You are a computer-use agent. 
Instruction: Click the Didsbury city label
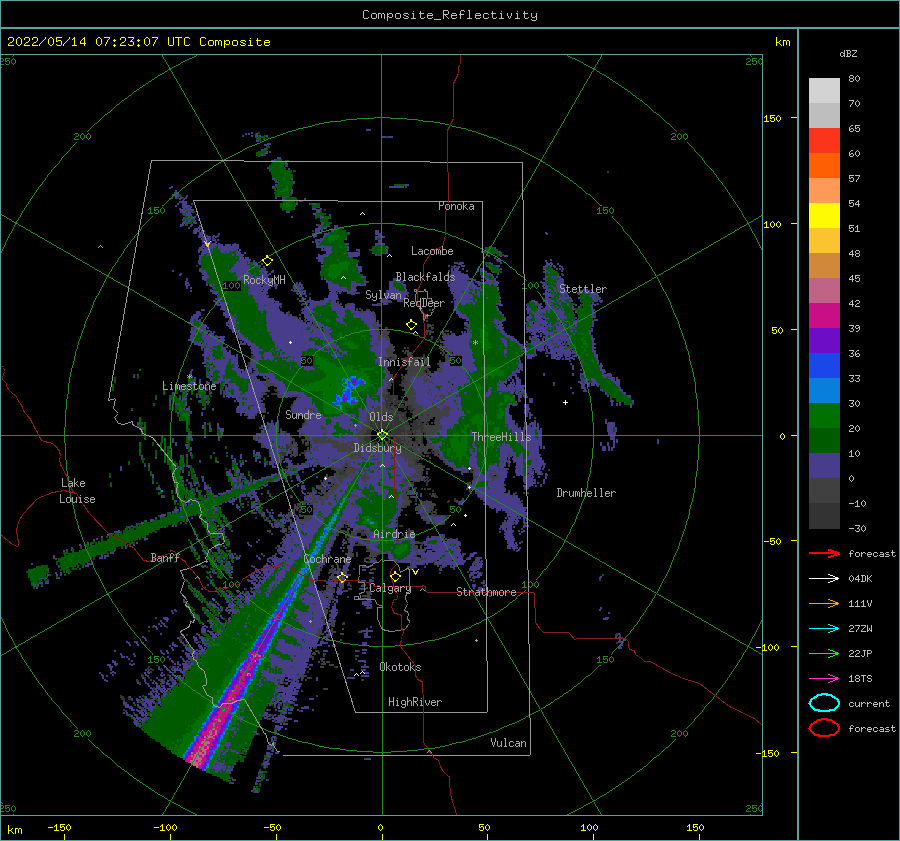click(377, 448)
